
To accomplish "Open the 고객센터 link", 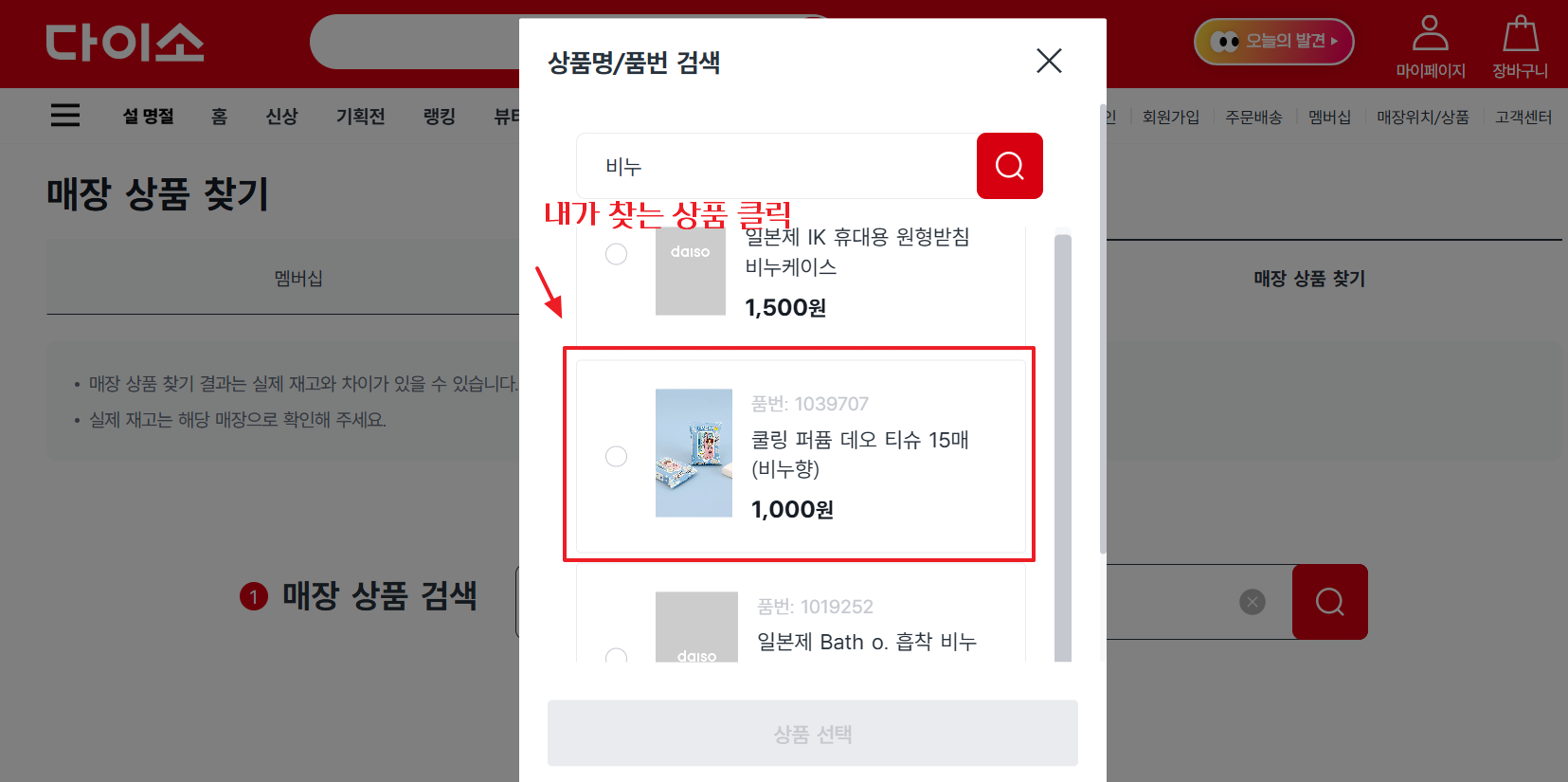I will pos(1523,117).
